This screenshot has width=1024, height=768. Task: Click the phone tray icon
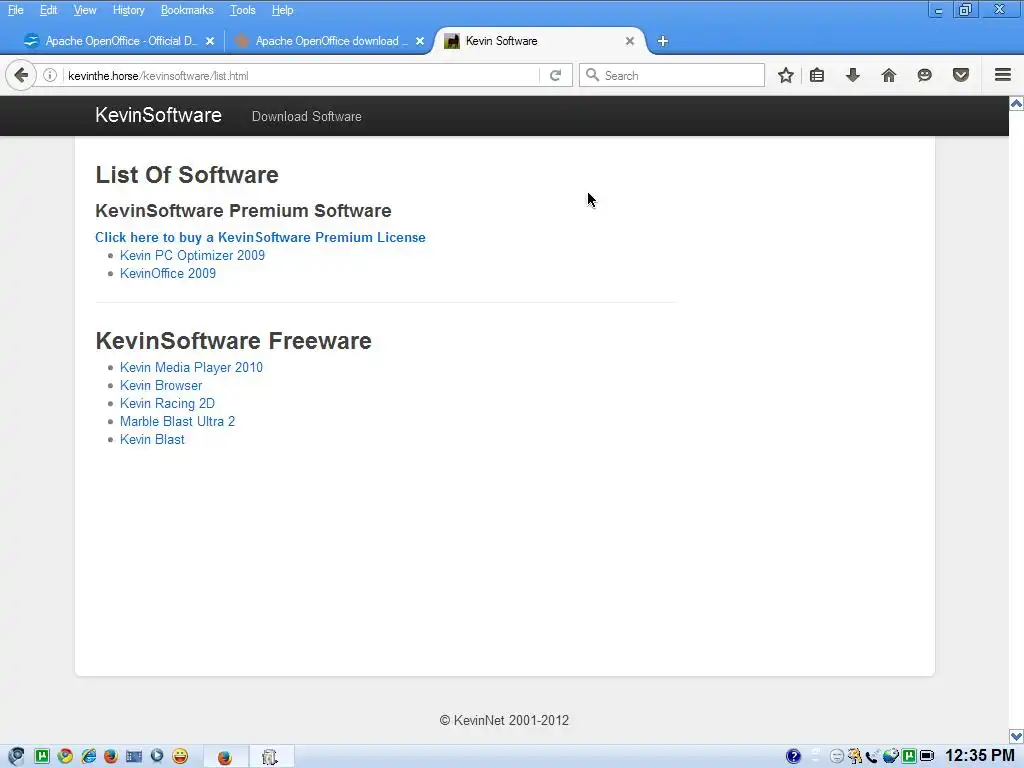click(x=872, y=756)
